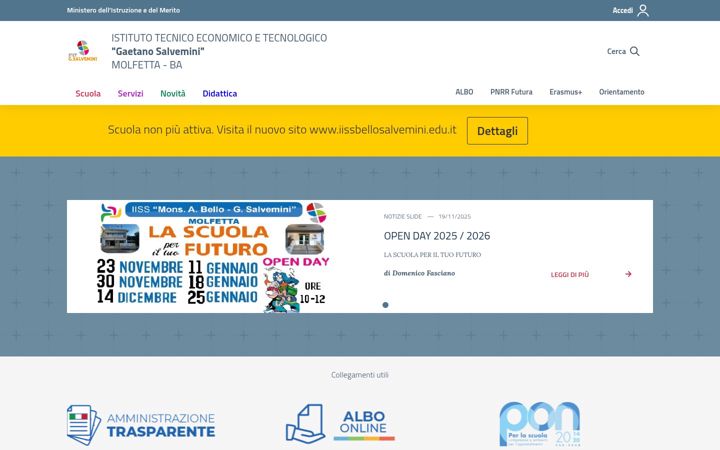The width and height of the screenshot is (720, 450).
Task: Open the Erasmus+ page
Action: tap(566, 92)
